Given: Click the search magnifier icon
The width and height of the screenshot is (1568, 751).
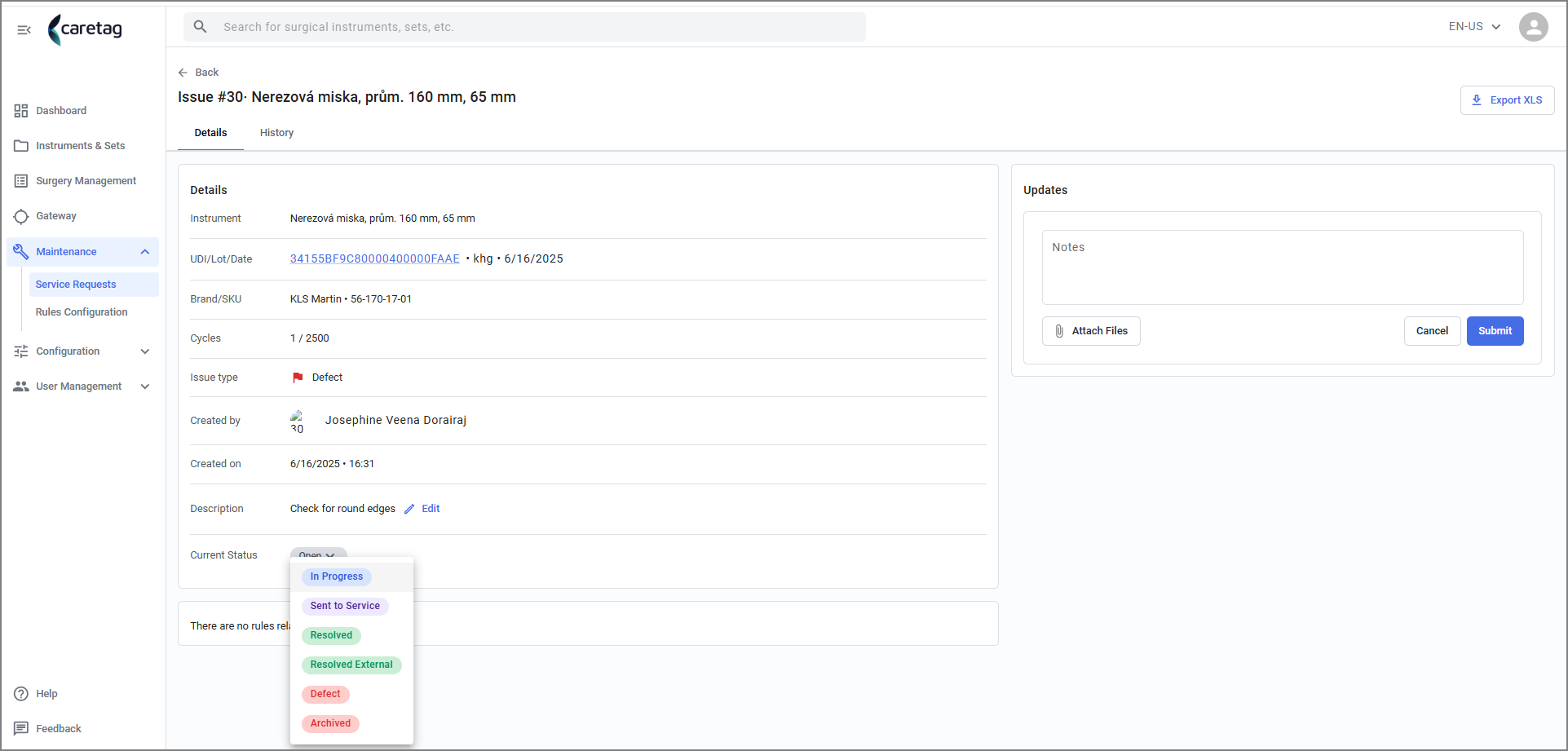Looking at the screenshot, I should [x=201, y=27].
